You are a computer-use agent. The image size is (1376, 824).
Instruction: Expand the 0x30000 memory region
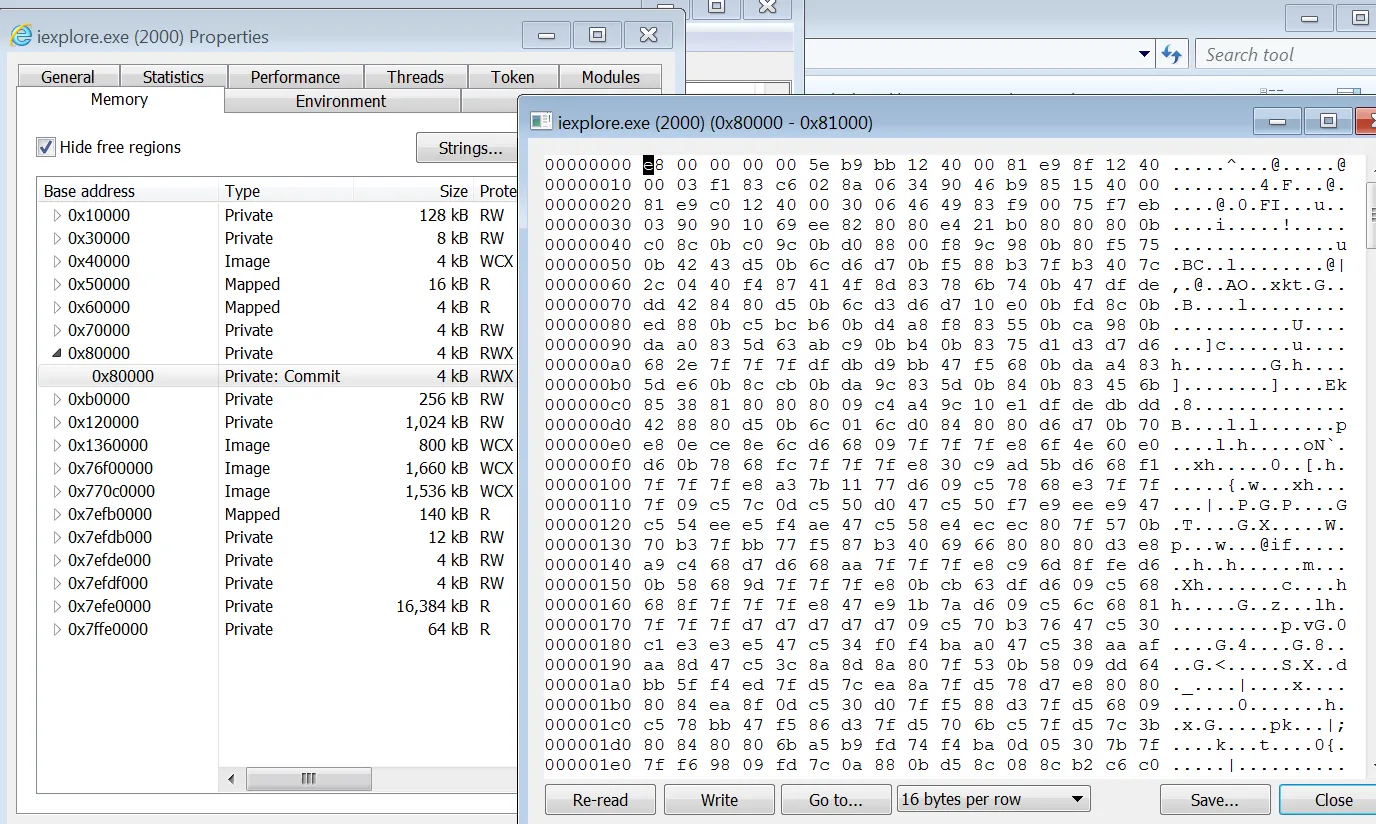pos(56,238)
